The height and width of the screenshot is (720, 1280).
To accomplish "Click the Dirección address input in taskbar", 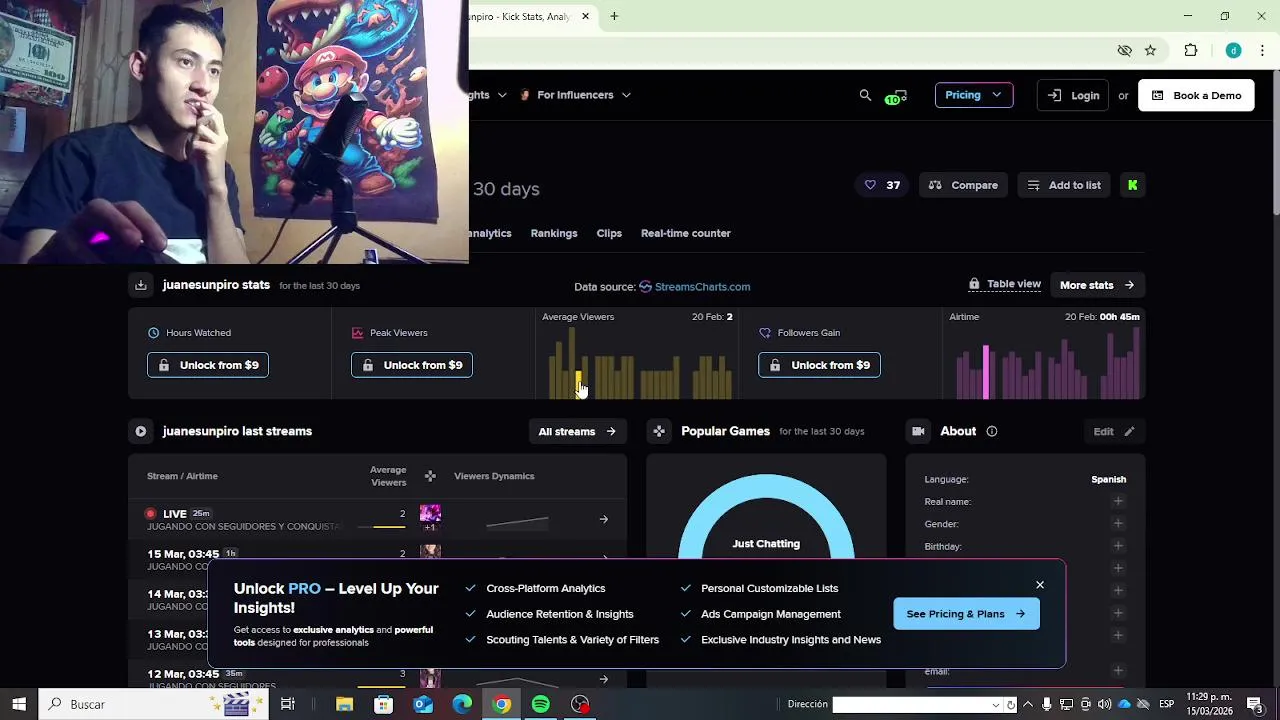I will tap(910, 705).
